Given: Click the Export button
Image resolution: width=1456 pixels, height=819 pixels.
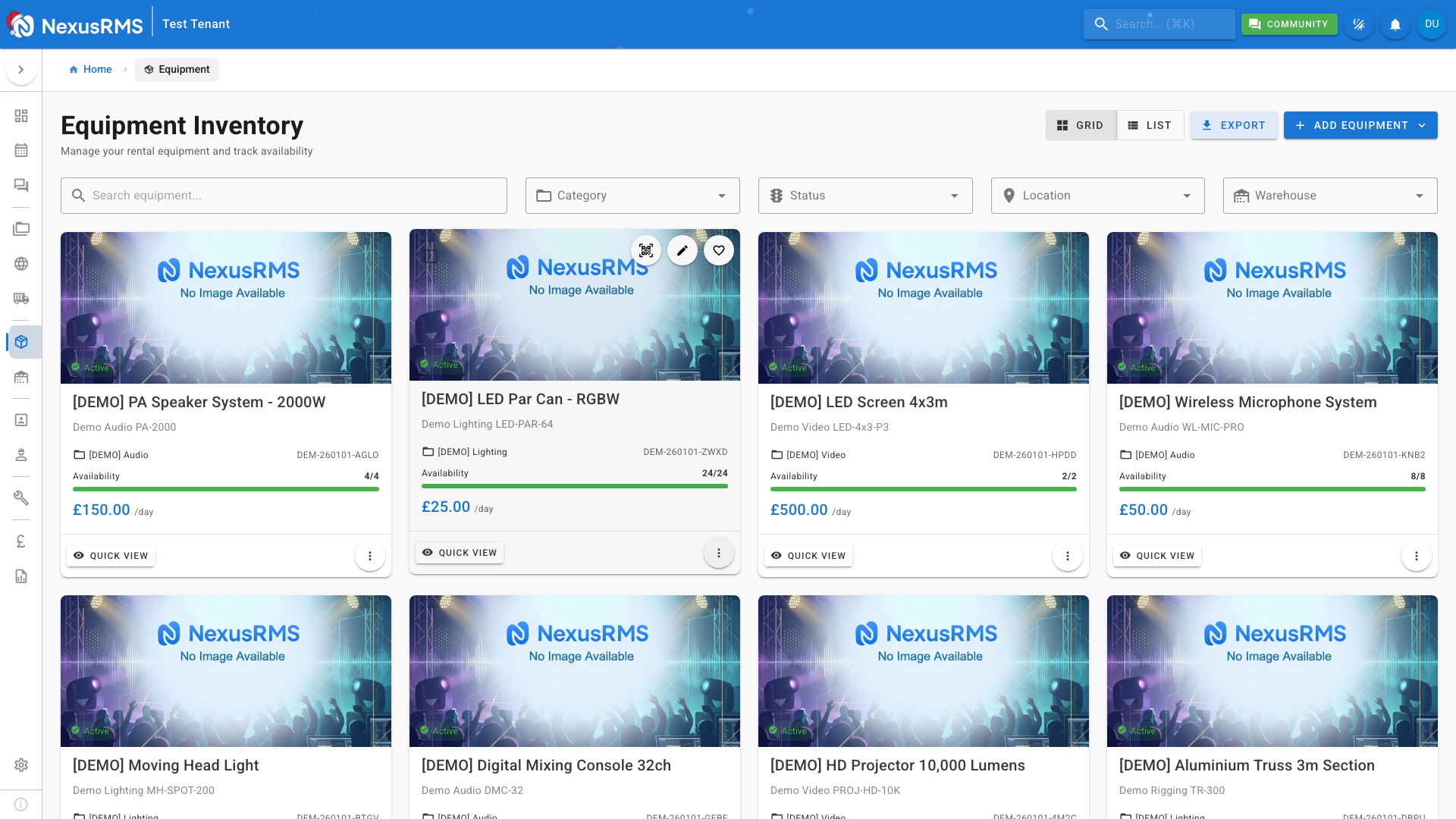Looking at the screenshot, I should pyautogui.click(x=1234, y=125).
